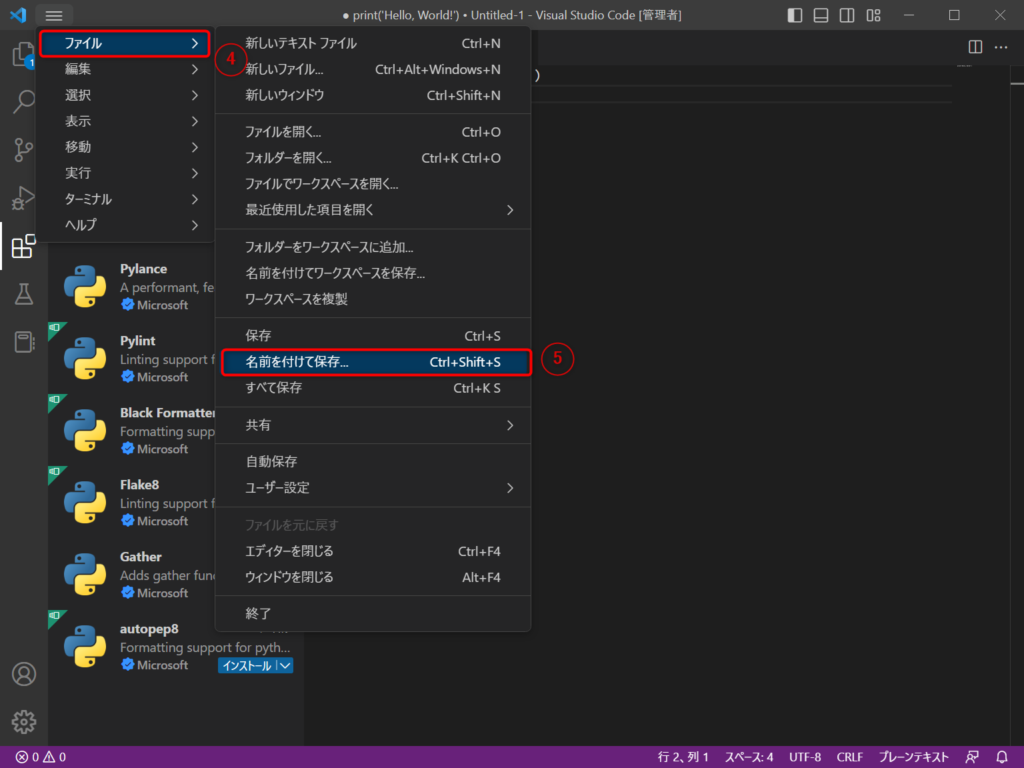Choose フォルダーをワークスペースに追加...
This screenshot has width=1024, height=768.
(373, 247)
